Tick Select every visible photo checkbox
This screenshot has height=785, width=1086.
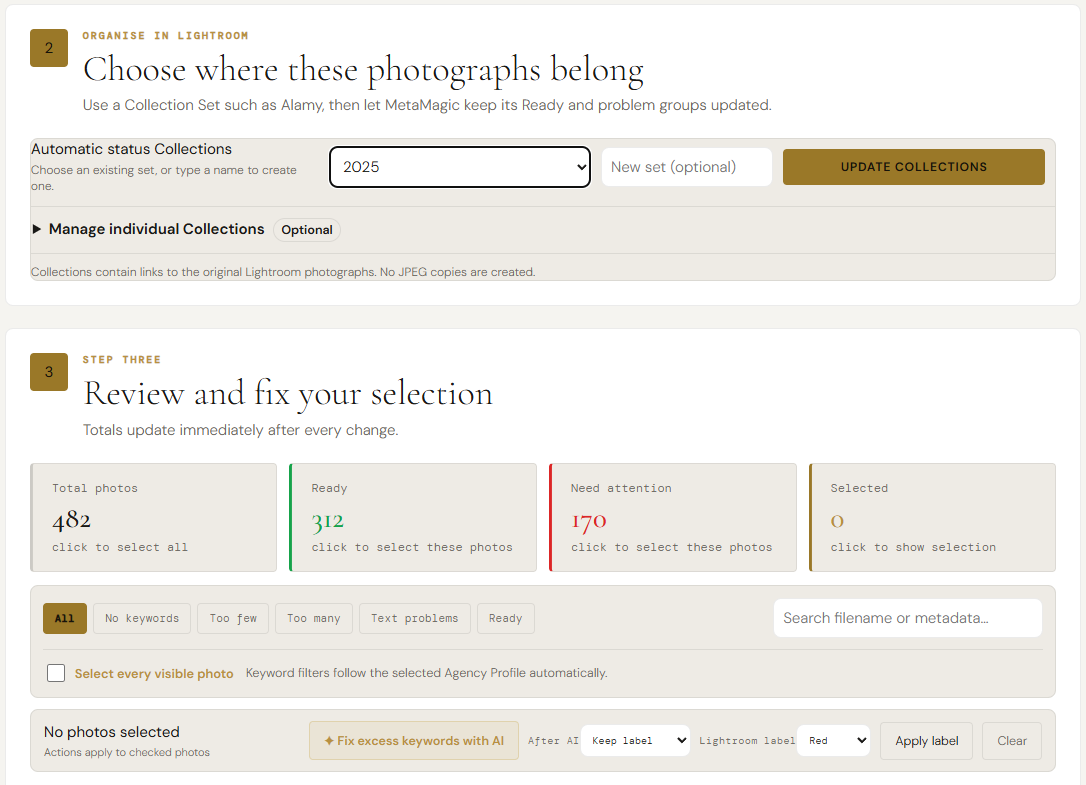(x=56, y=673)
